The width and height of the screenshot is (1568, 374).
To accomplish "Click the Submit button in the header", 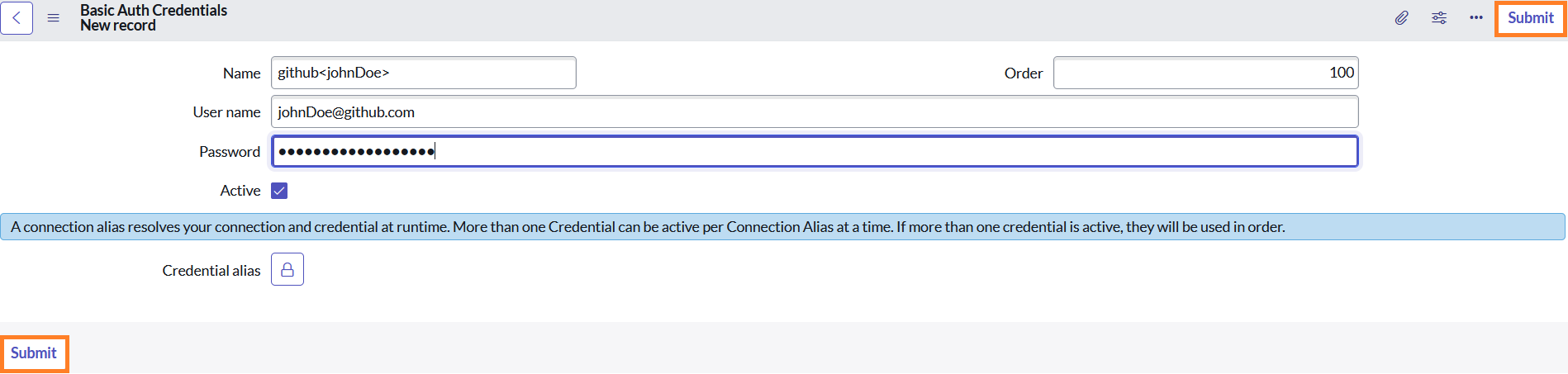I will (1530, 18).
